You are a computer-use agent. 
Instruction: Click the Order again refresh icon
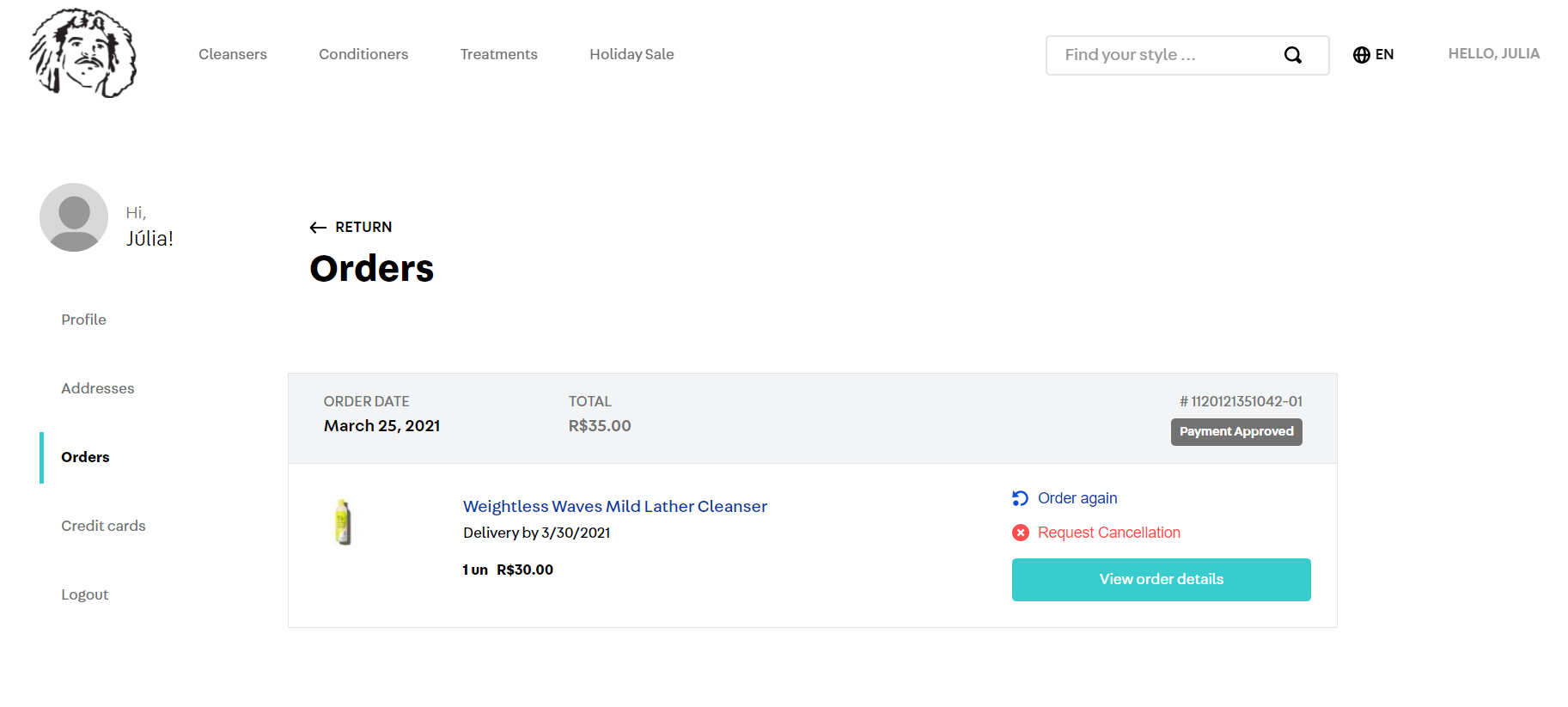pyautogui.click(x=1020, y=498)
